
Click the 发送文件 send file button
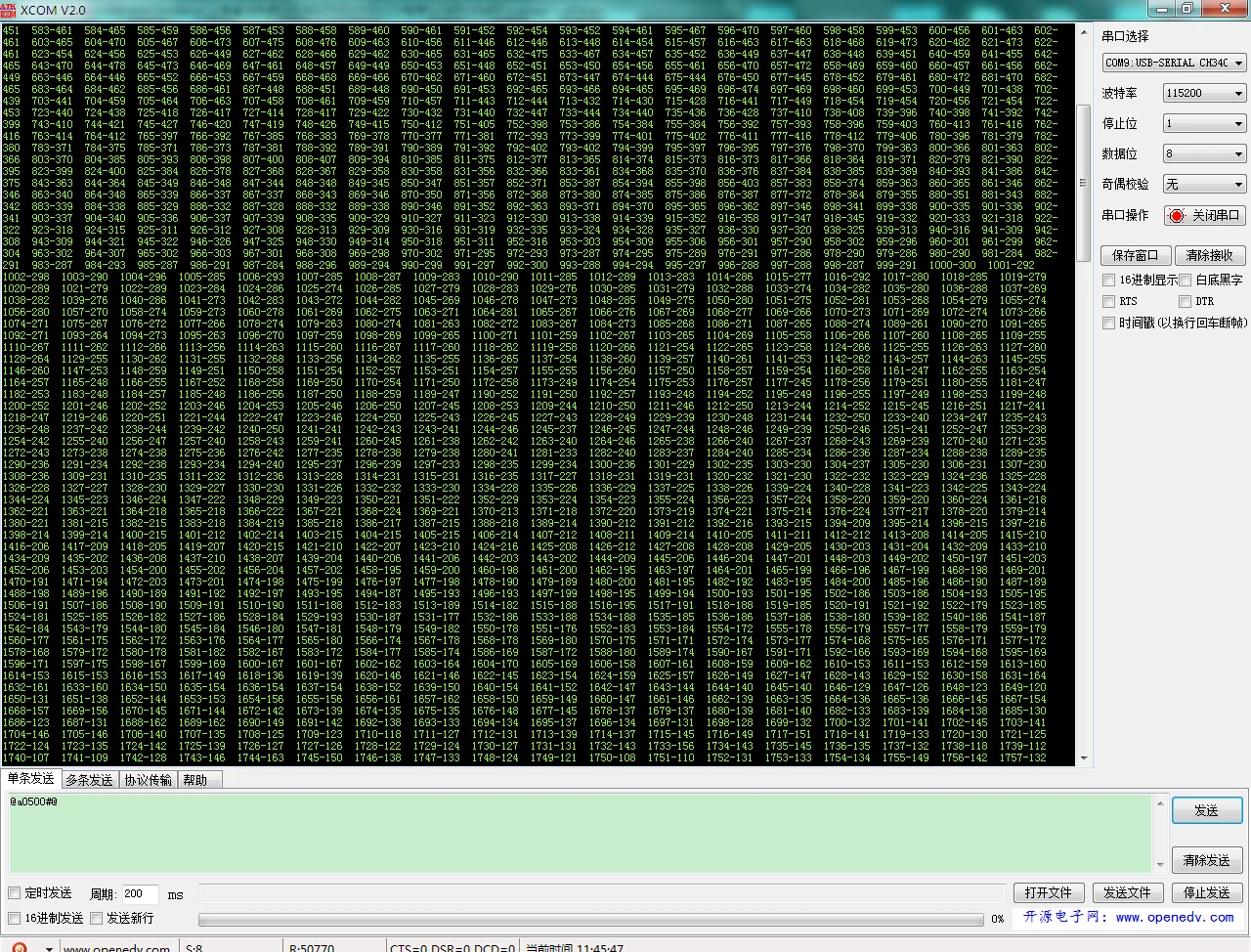(x=1127, y=892)
